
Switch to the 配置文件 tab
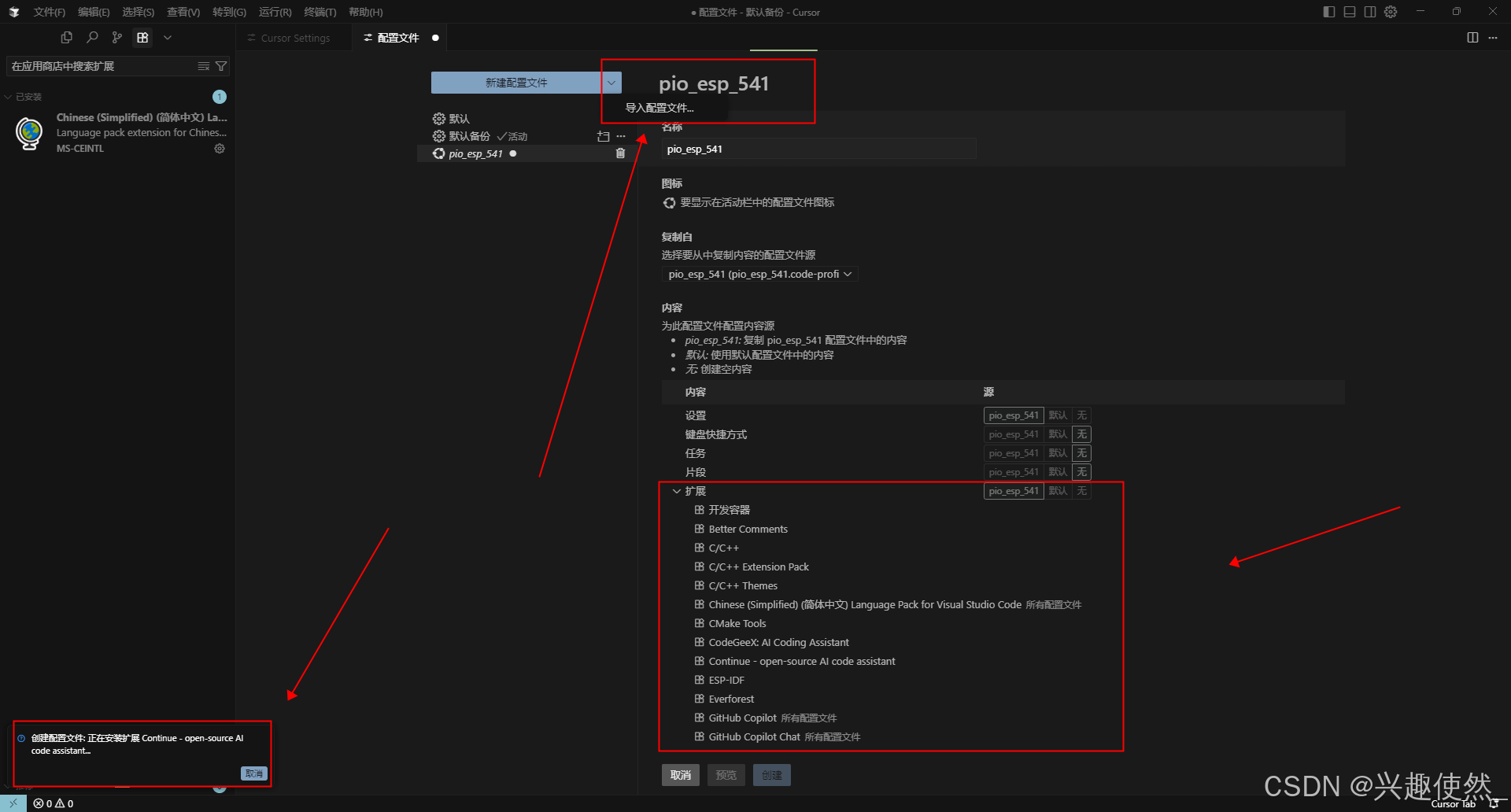[398, 38]
